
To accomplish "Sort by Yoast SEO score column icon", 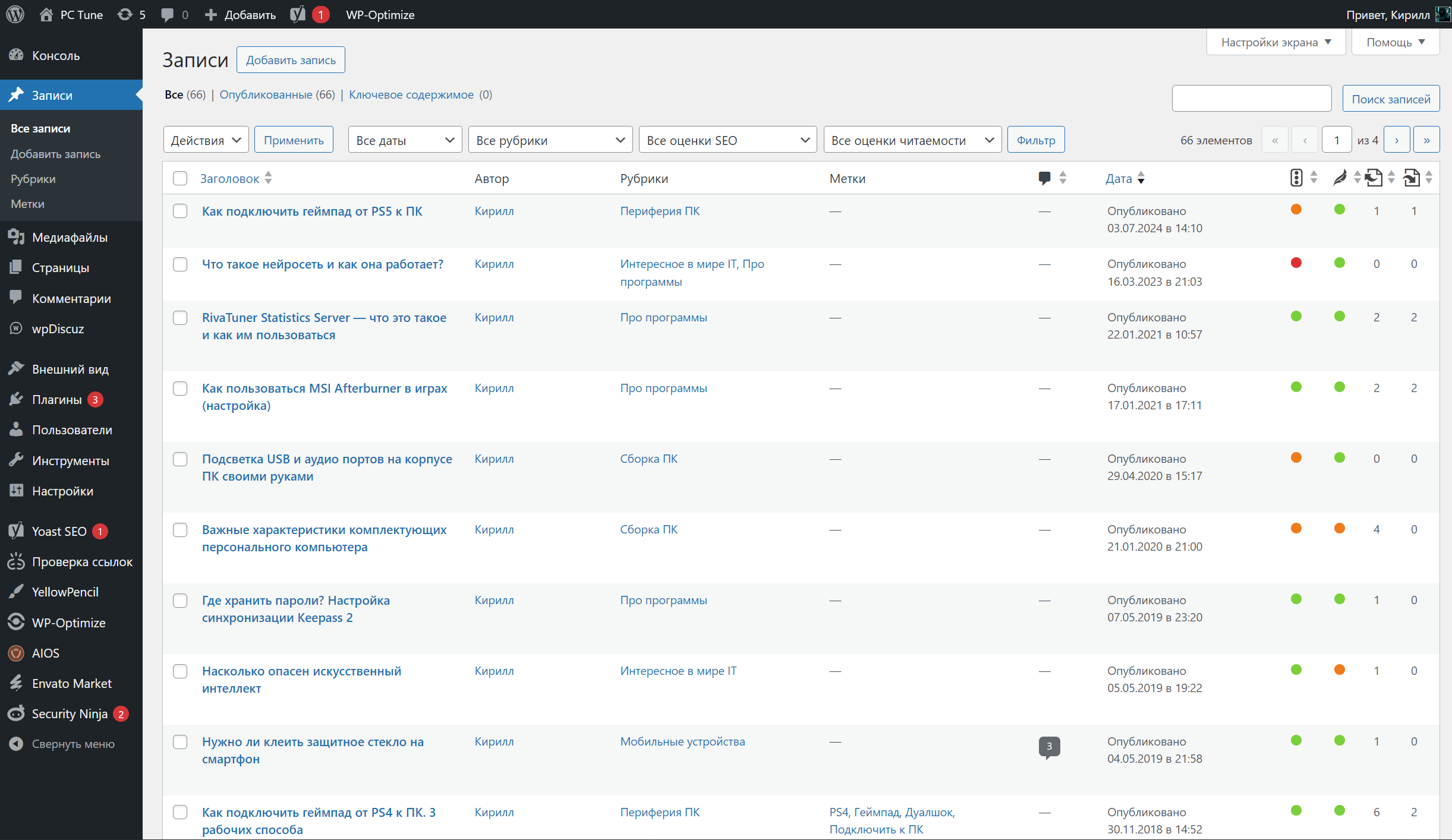I will (x=1296, y=178).
